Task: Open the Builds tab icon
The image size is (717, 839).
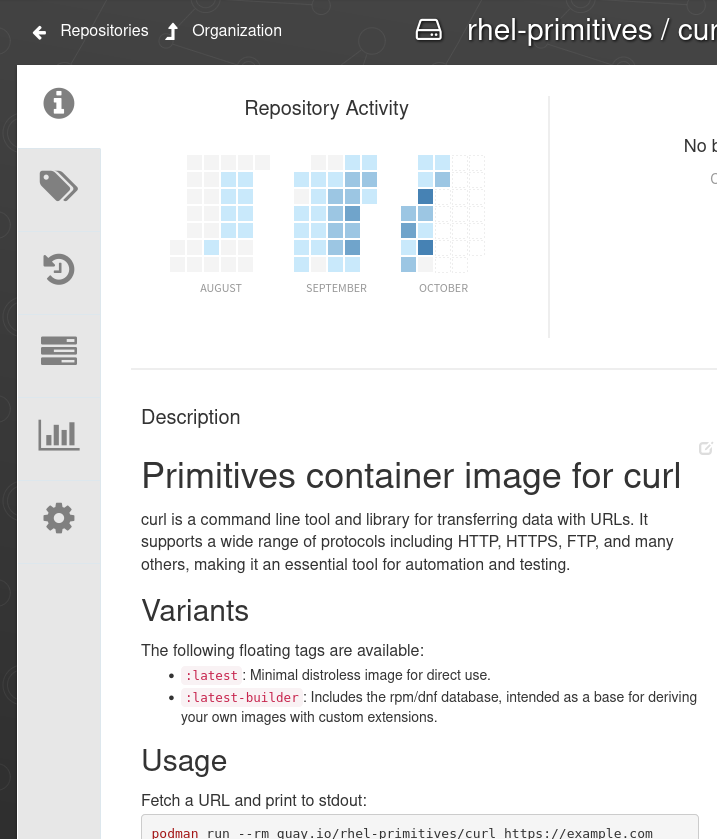Action: click(59, 351)
